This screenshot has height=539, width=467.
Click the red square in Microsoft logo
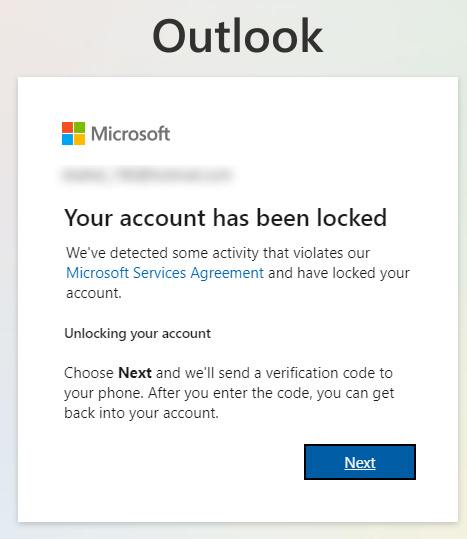coord(67,127)
